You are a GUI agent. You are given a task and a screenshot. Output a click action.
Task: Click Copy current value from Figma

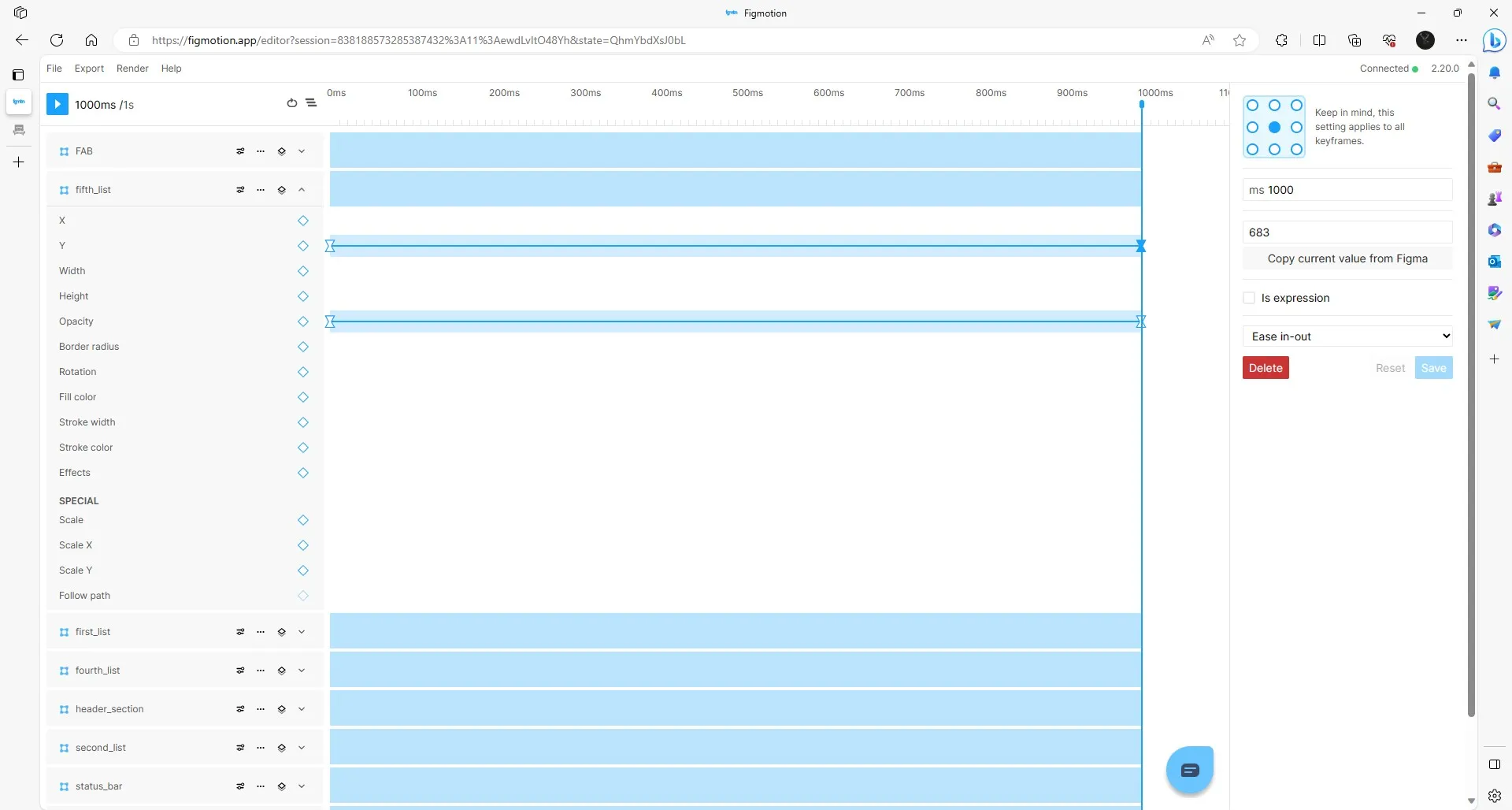1347,258
